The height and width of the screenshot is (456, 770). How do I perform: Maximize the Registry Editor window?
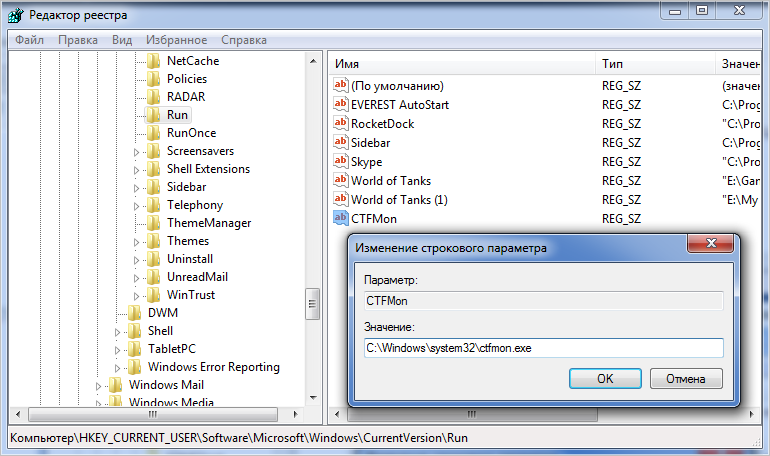point(702,10)
